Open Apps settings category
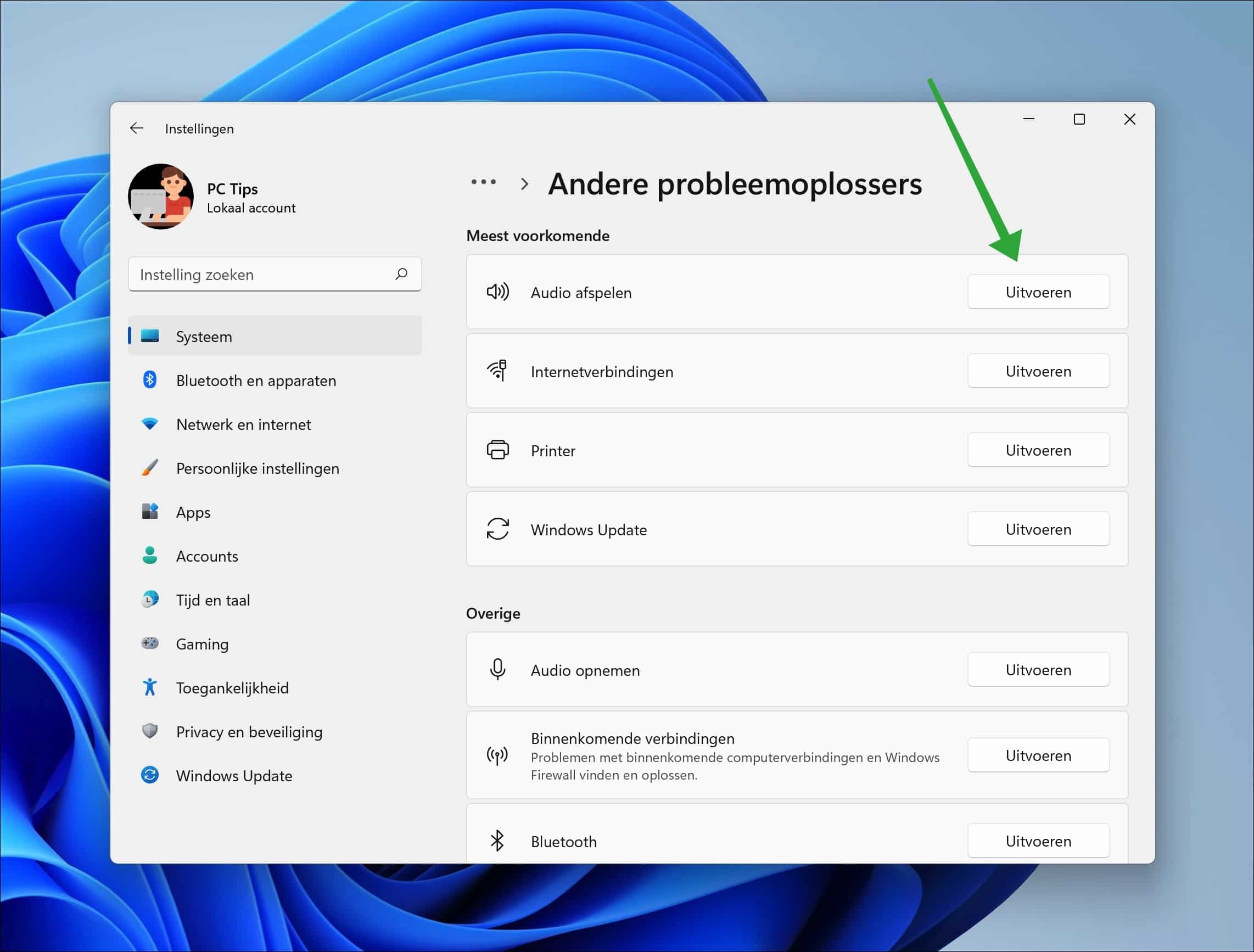1254x952 pixels. coord(275,512)
